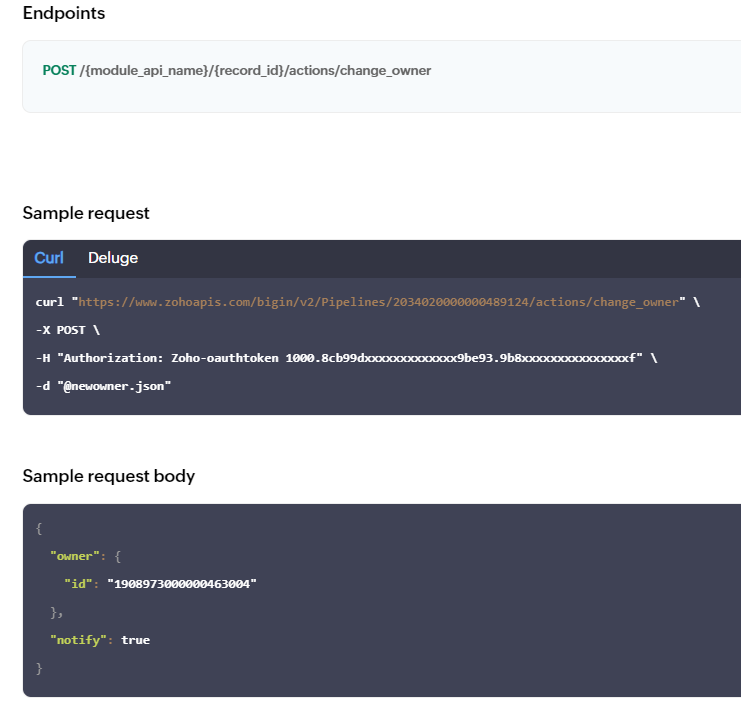Click the @newowner.json data line
Viewport: 741px width, 709px height.
[x=103, y=386]
